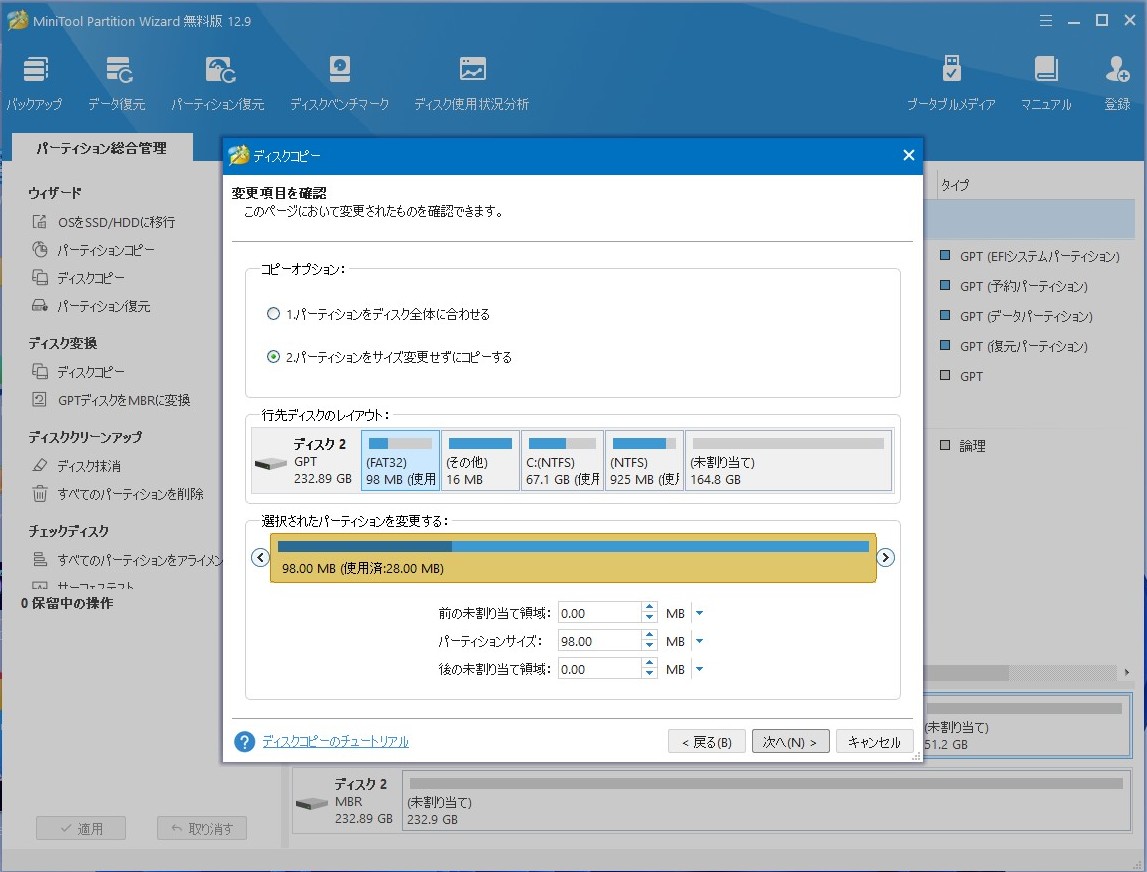Select option 2 パーティションをサイズ変更せずにコピーする
Image resolution: width=1147 pixels, height=872 pixels.
pyautogui.click(x=274, y=357)
